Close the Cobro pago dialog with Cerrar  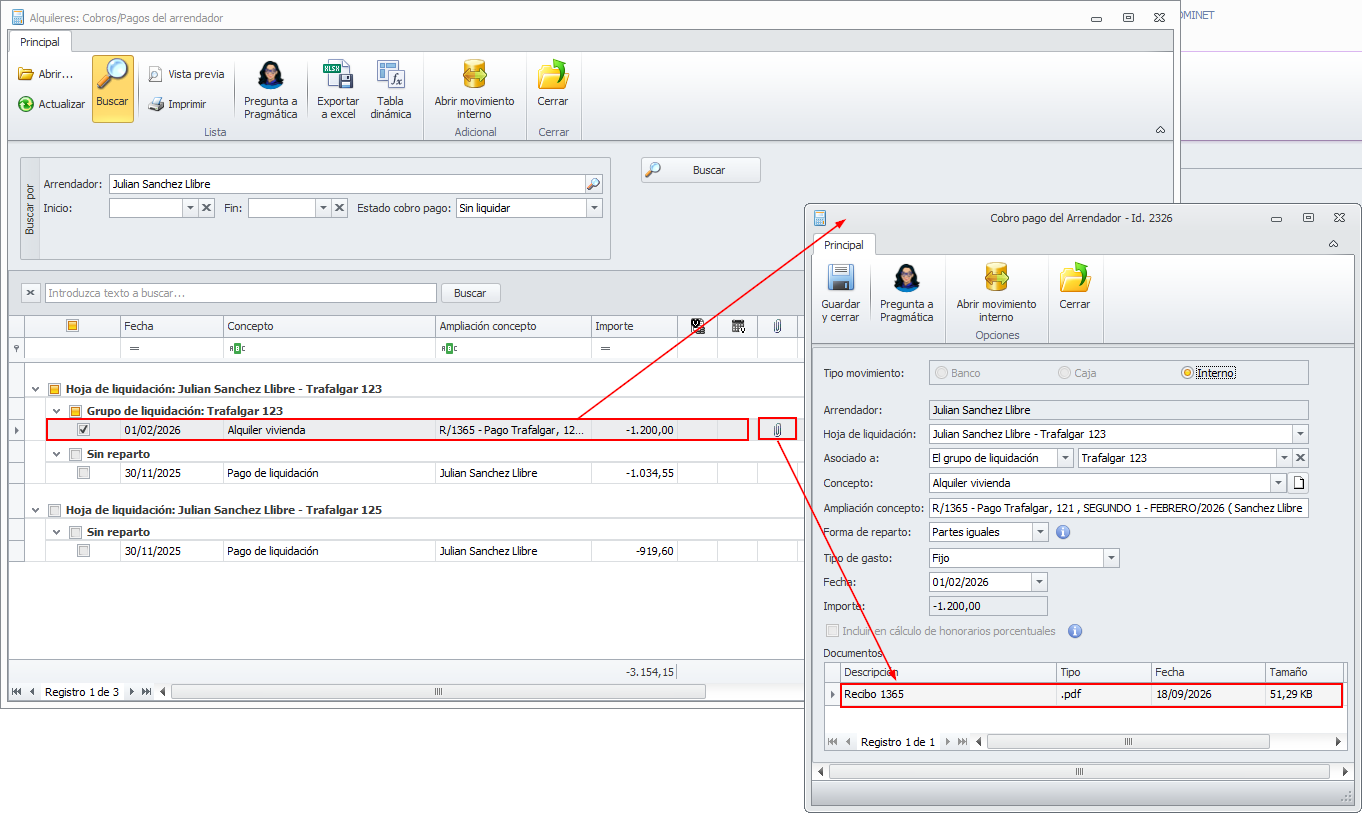coord(1075,286)
